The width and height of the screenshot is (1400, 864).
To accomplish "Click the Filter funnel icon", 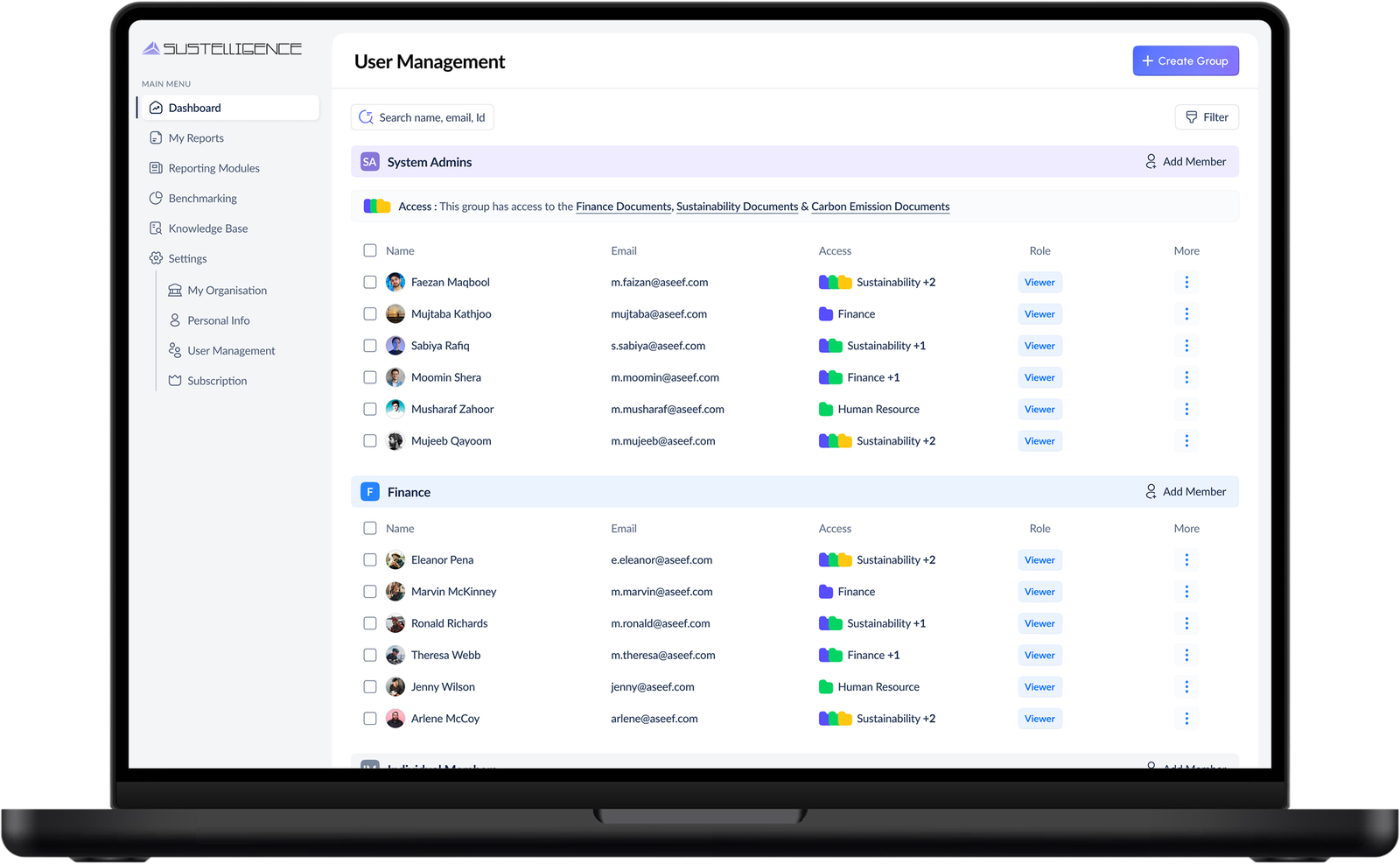I will pyautogui.click(x=1191, y=117).
